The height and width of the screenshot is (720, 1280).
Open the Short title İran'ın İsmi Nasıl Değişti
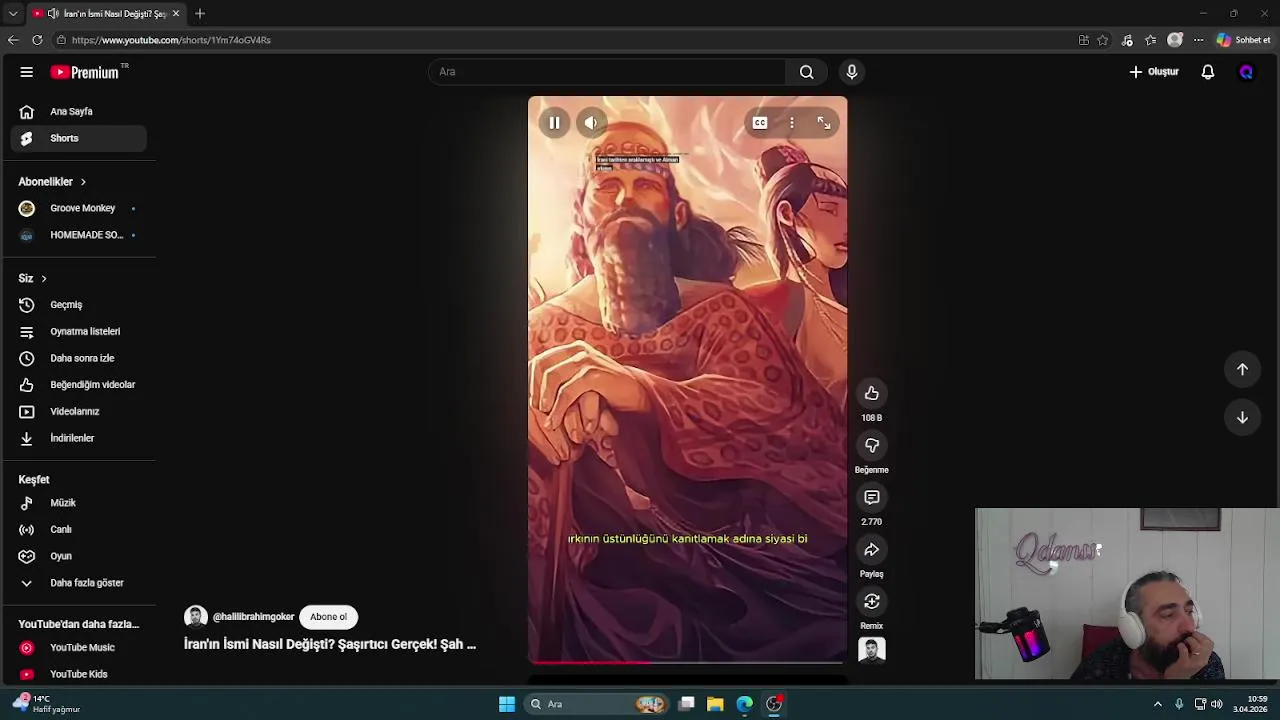330,644
